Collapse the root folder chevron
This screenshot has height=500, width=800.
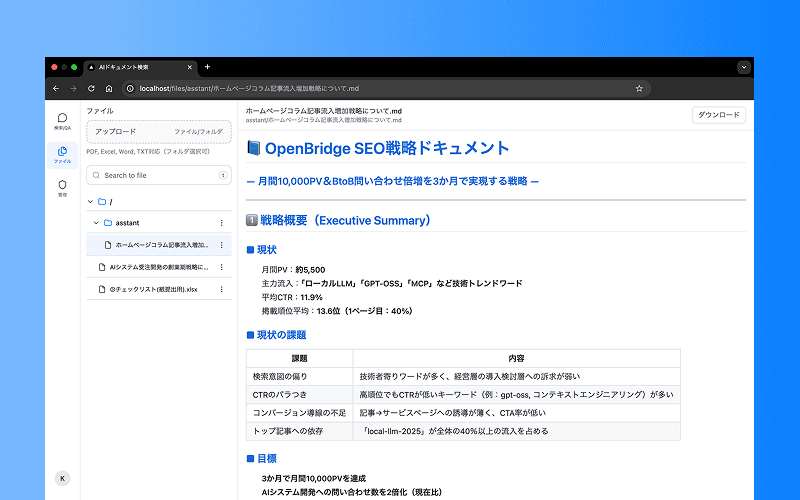(91, 201)
